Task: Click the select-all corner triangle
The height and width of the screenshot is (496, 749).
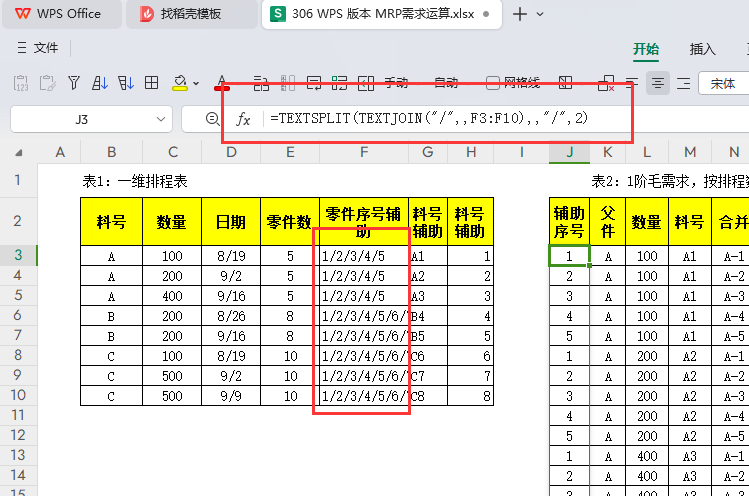Action: (19, 153)
